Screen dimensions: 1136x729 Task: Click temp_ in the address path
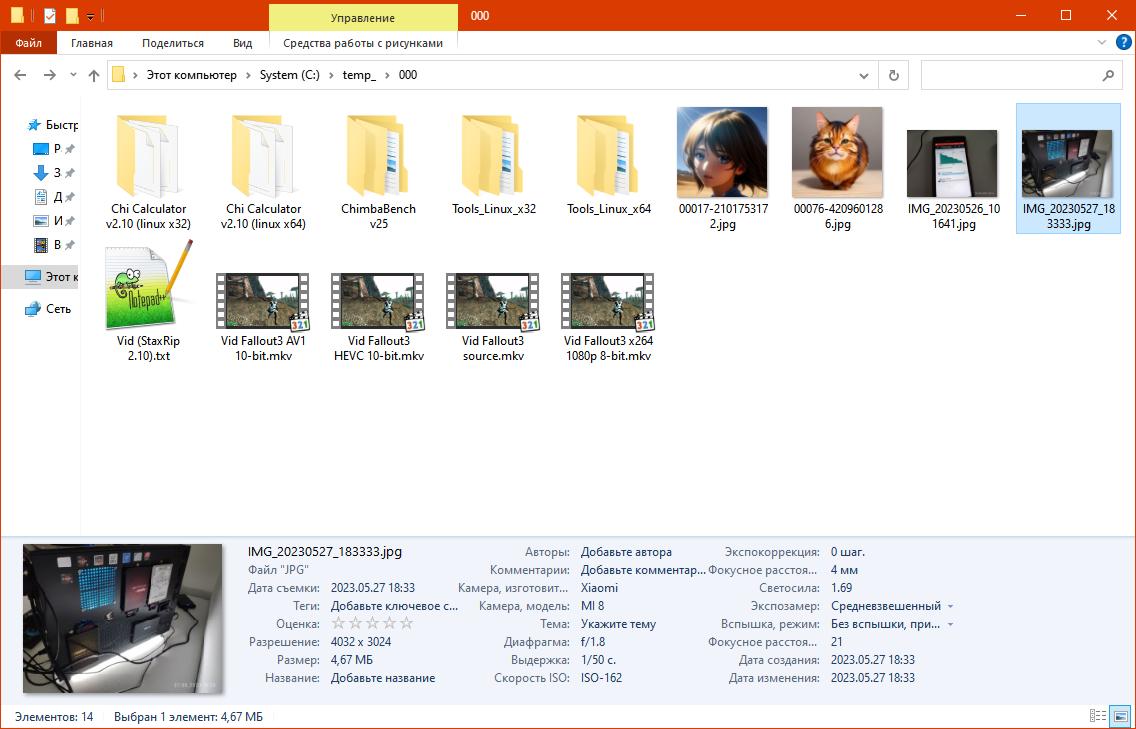[359, 75]
